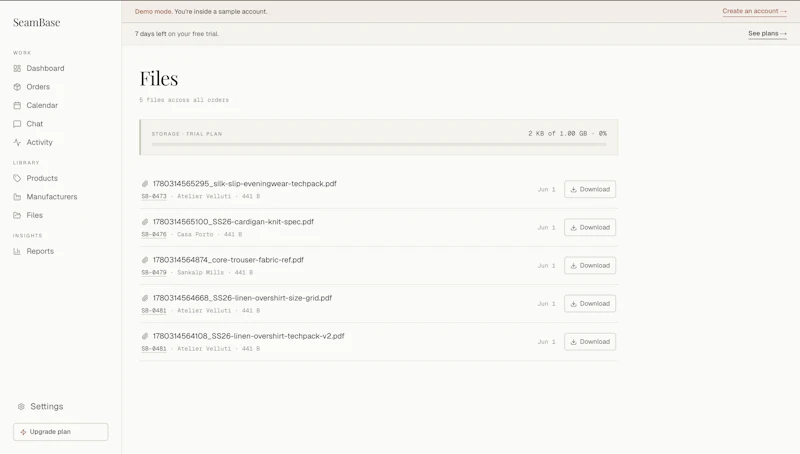Click the Manufacturers folder icon
This screenshot has width=800, height=454.
(x=17, y=197)
